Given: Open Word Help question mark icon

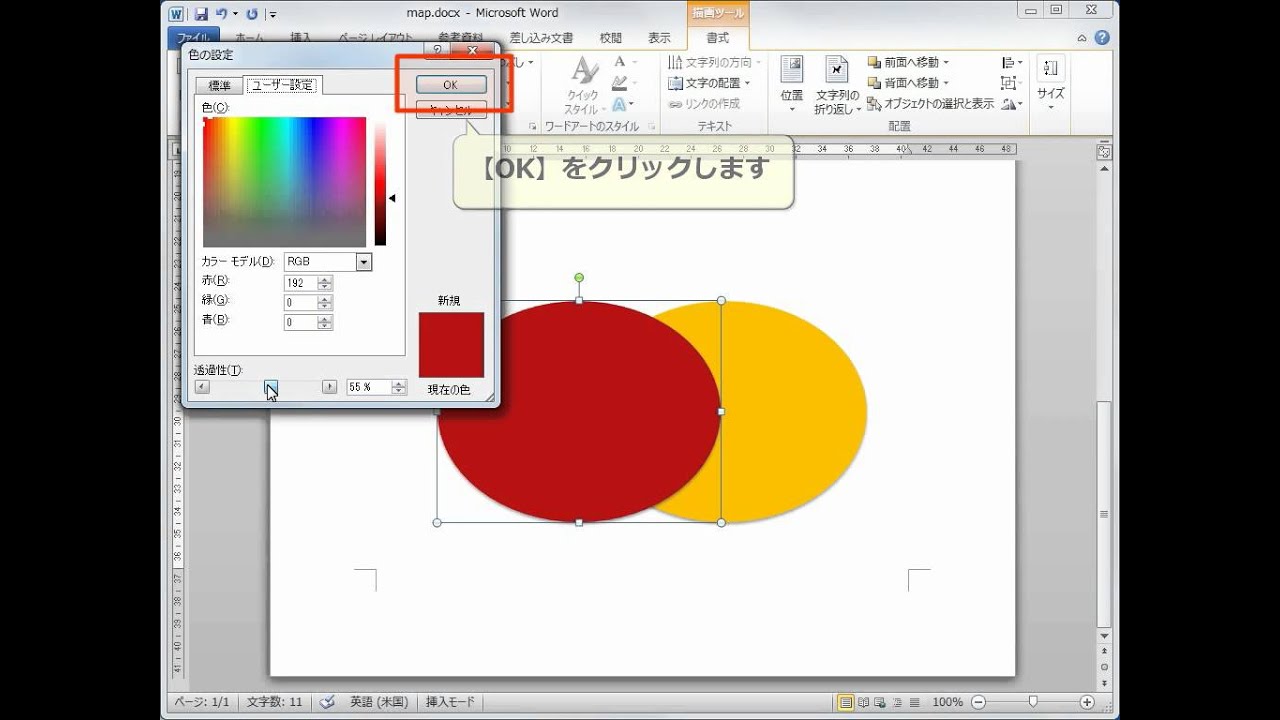Looking at the screenshot, I should pyautogui.click(x=1101, y=38).
